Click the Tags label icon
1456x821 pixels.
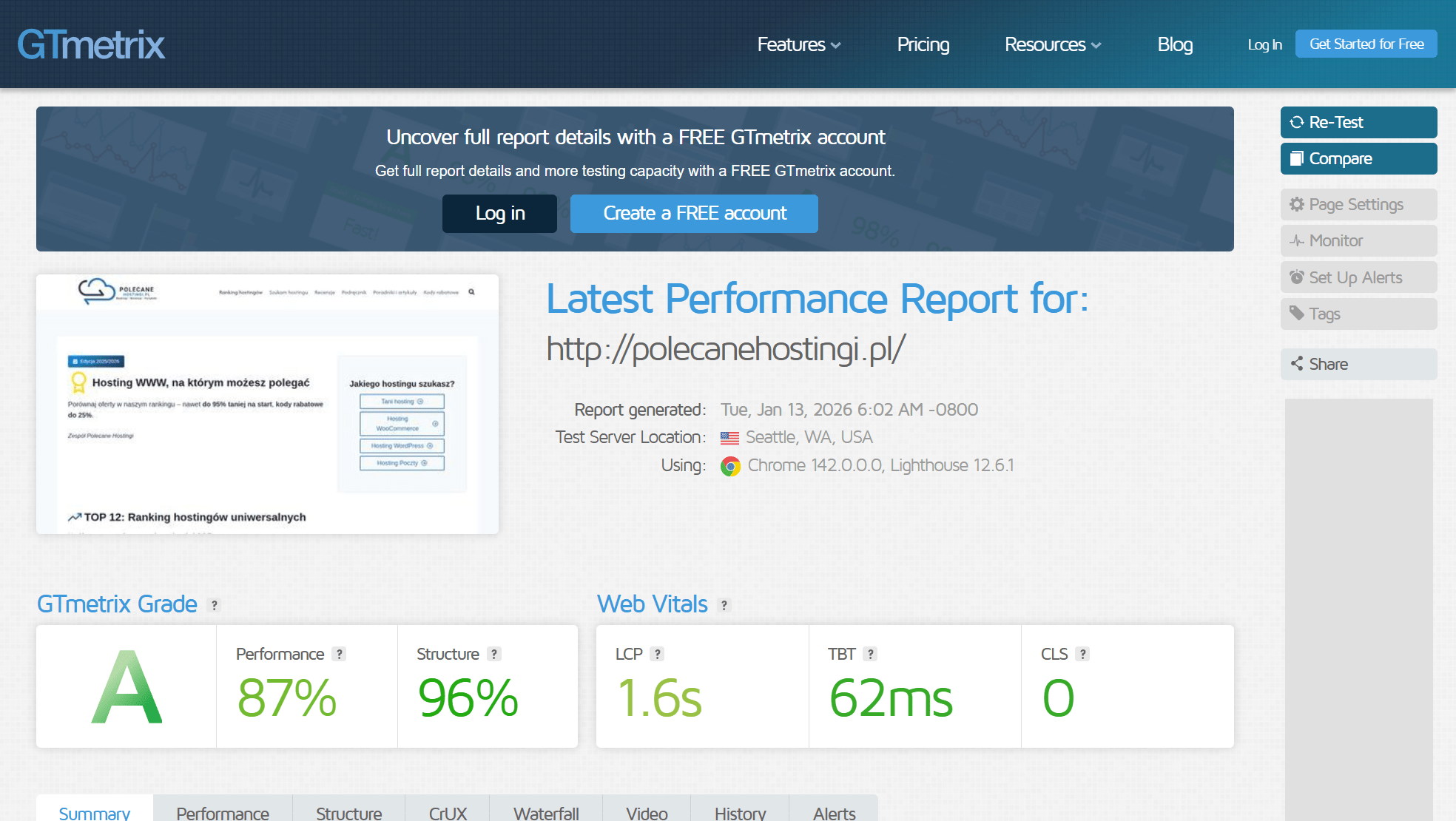pos(1296,314)
